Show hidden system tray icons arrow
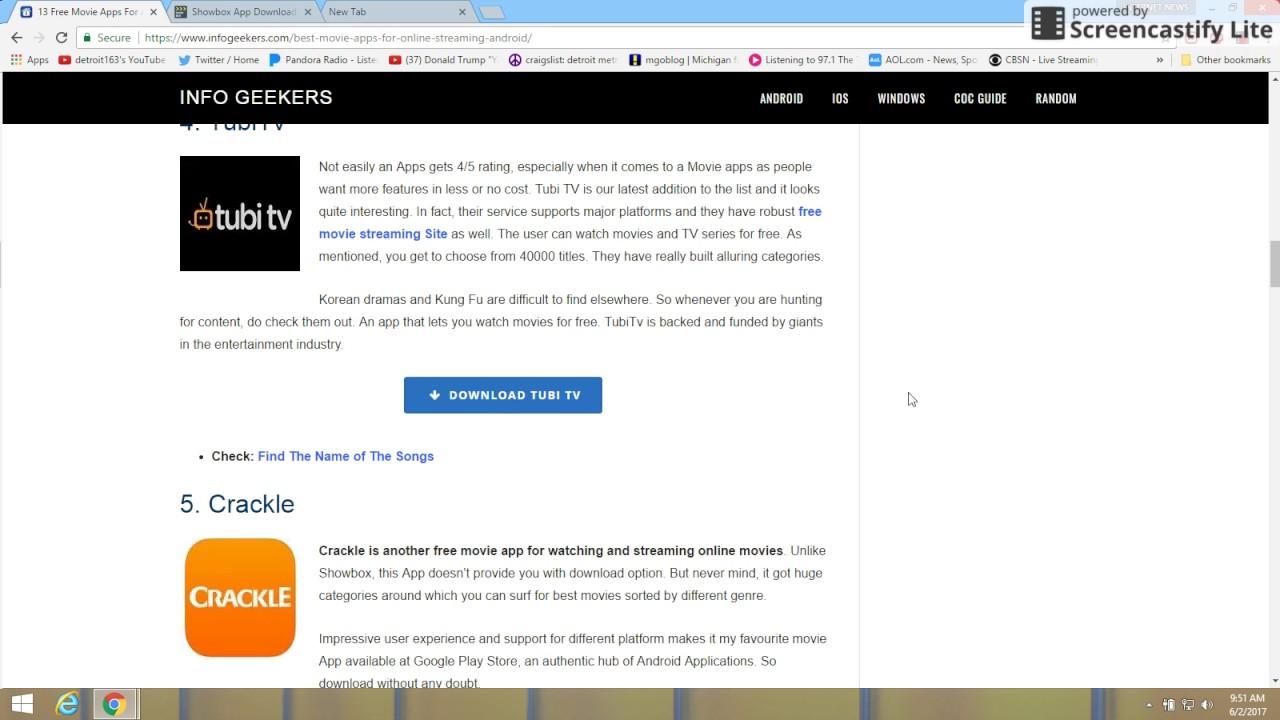Image resolution: width=1280 pixels, height=720 pixels. (1148, 705)
